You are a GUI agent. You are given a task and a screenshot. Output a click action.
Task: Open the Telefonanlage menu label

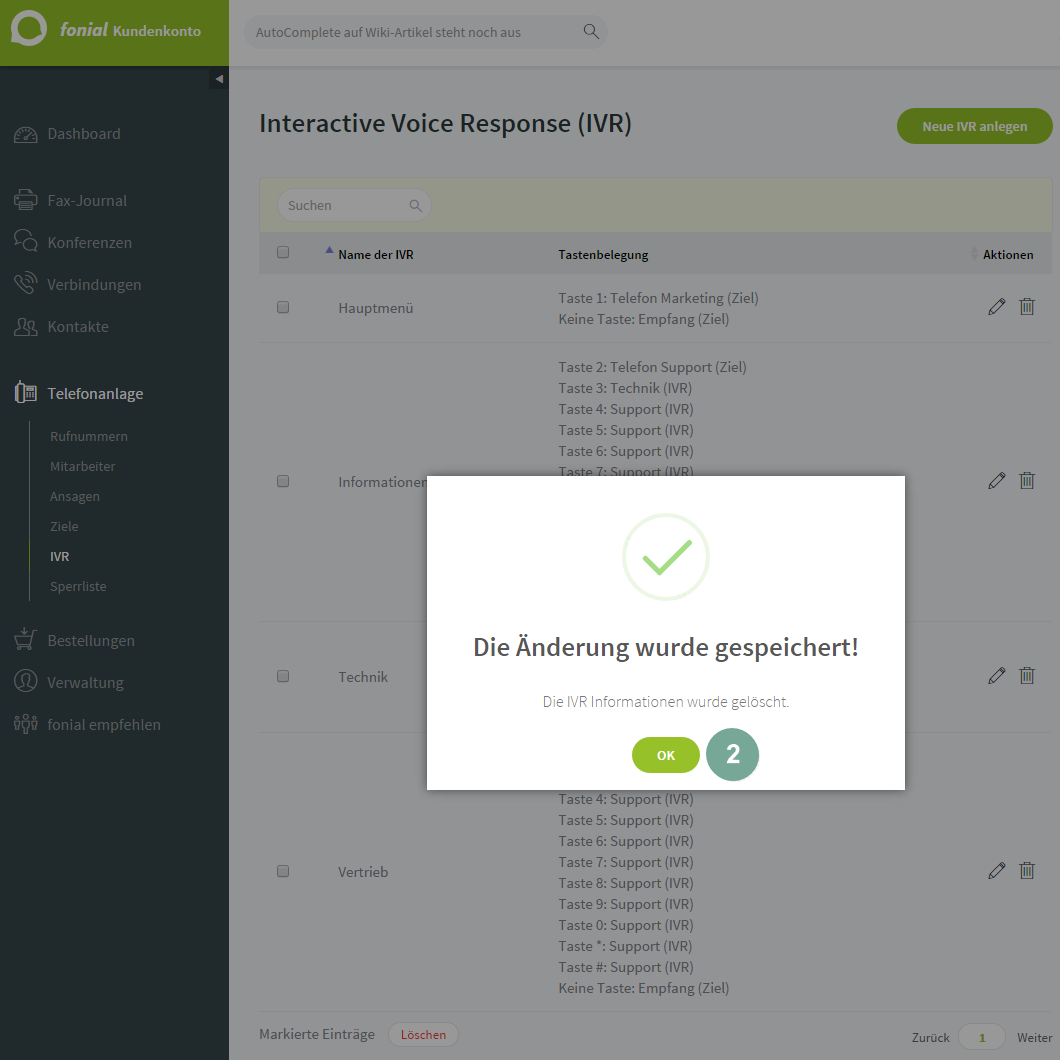pos(95,393)
